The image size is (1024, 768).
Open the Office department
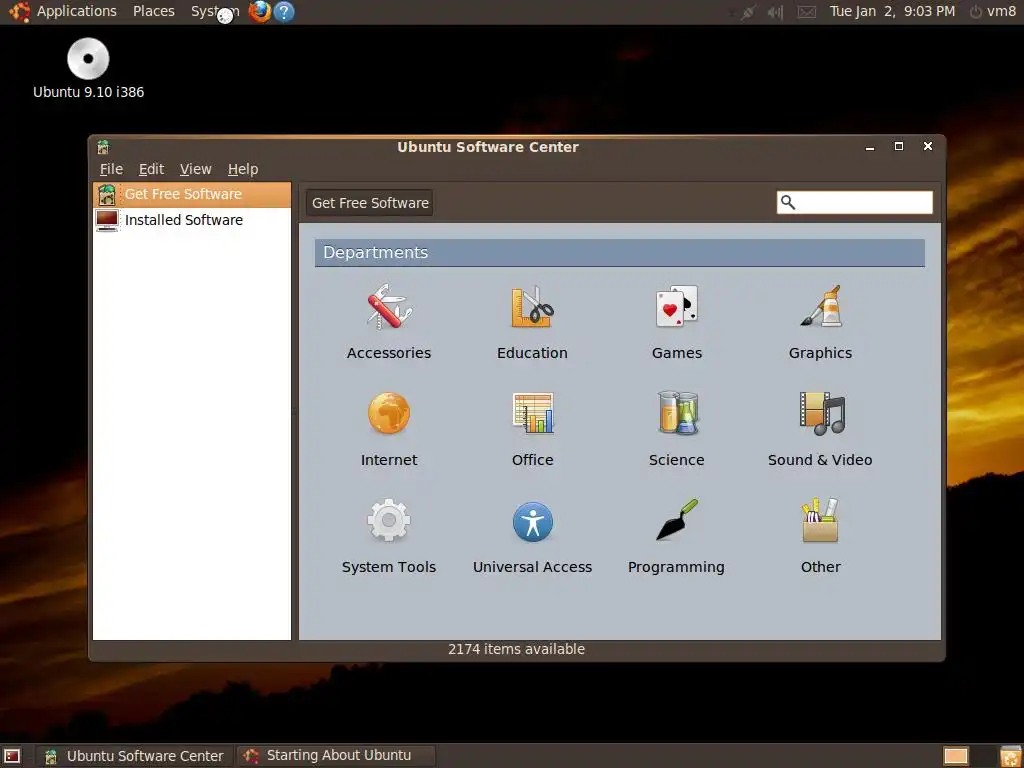(x=532, y=430)
